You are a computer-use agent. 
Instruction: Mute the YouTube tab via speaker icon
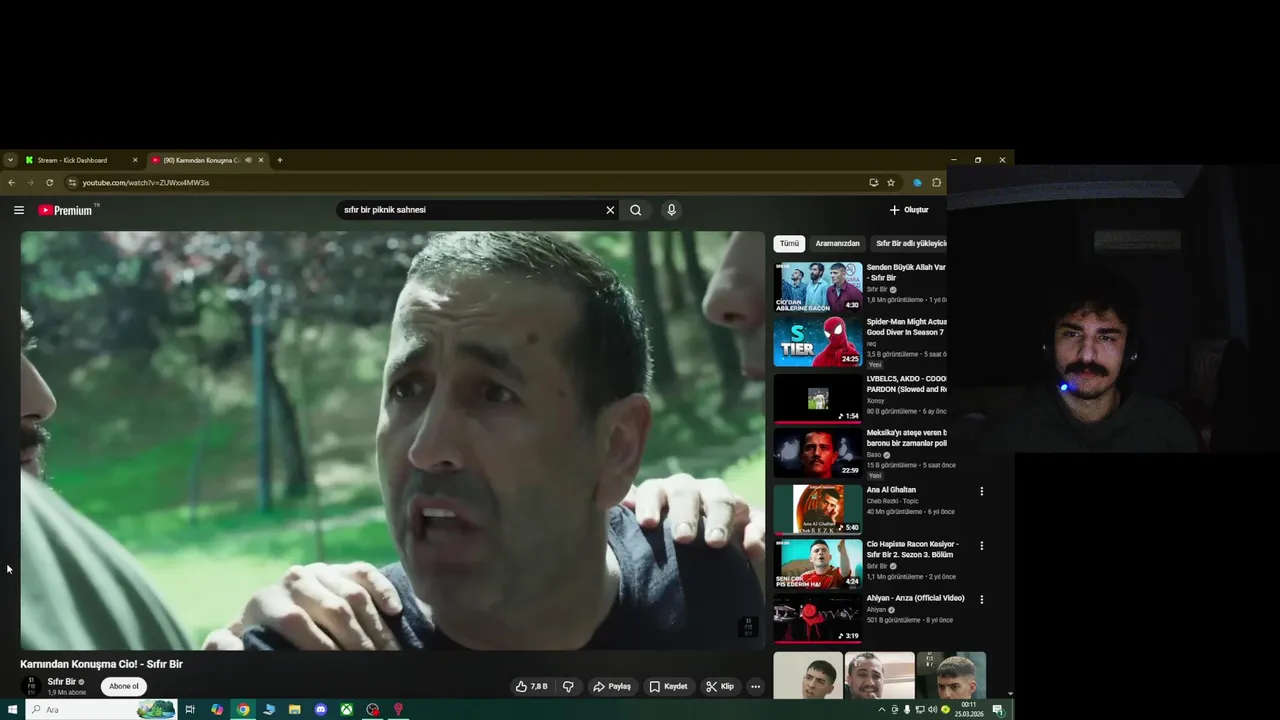pyautogui.click(x=248, y=160)
